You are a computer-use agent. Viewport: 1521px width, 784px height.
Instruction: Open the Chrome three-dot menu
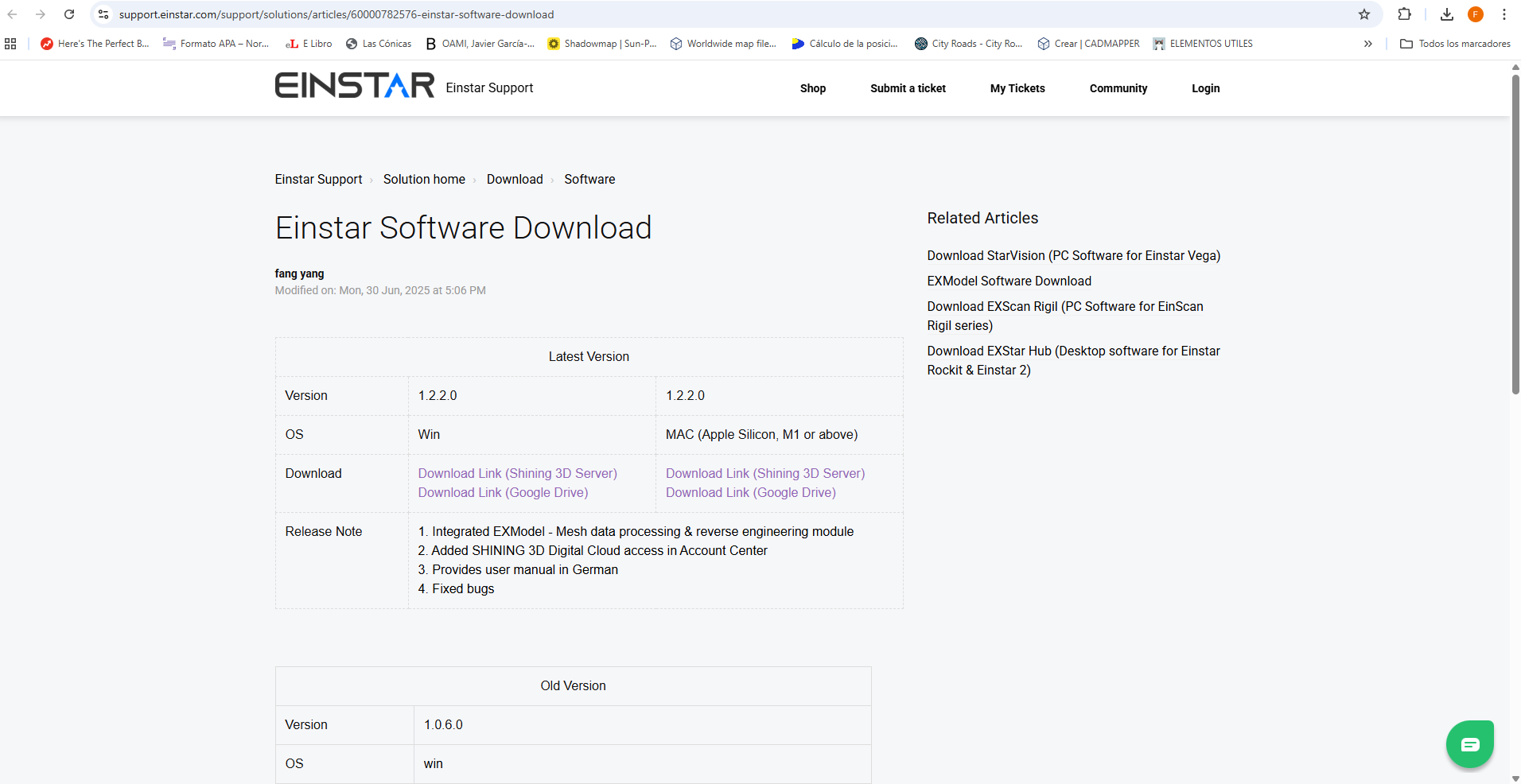tap(1504, 14)
